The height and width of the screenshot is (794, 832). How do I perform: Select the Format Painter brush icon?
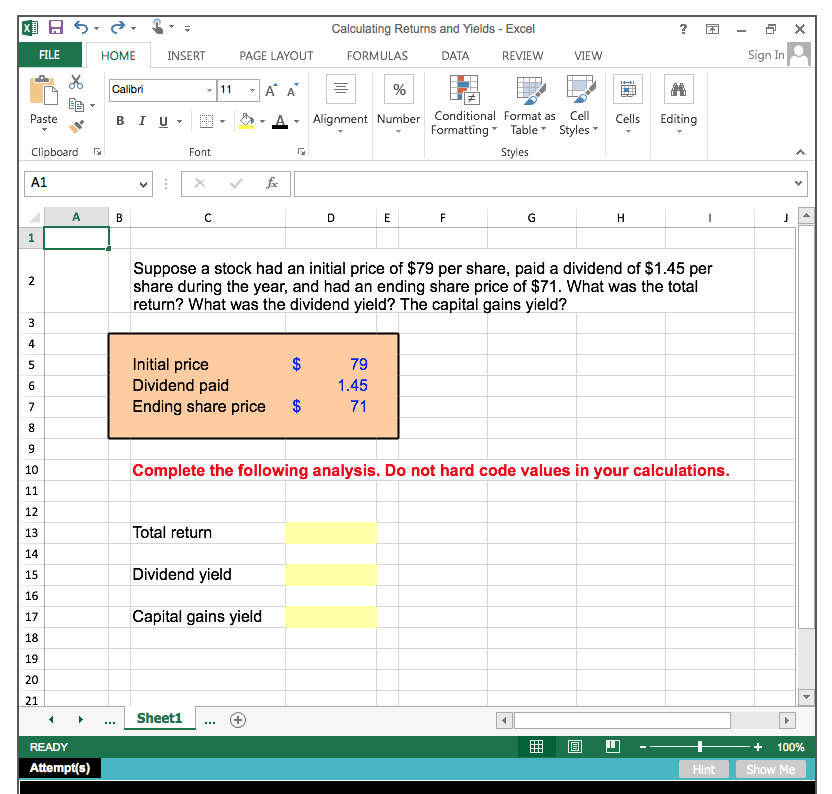75,125
